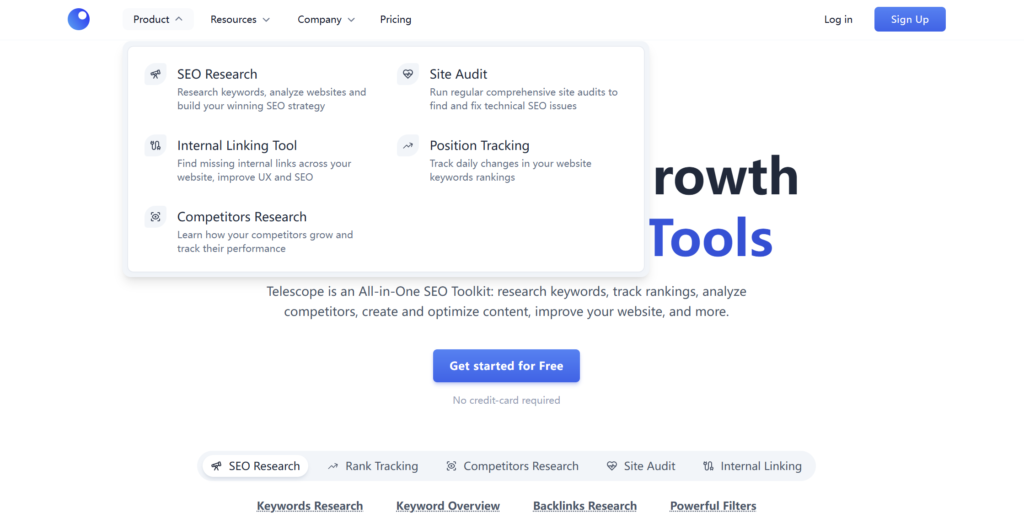Click 'No credit-card required' text
The height and width of the screenshot is (524, 1024).
click(506, 400)
